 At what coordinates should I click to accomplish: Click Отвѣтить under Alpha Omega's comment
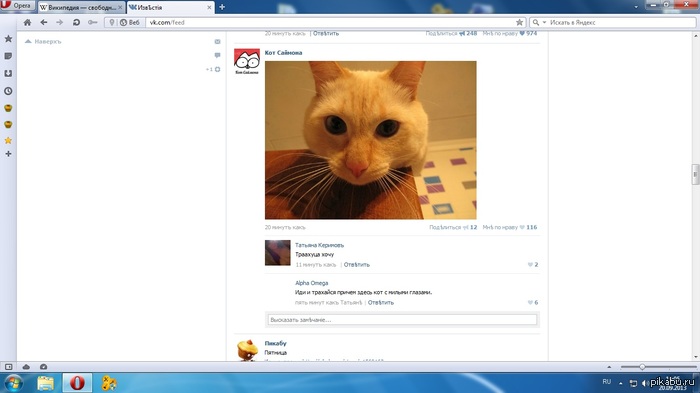pyautogui.click(x=381, y=302)
